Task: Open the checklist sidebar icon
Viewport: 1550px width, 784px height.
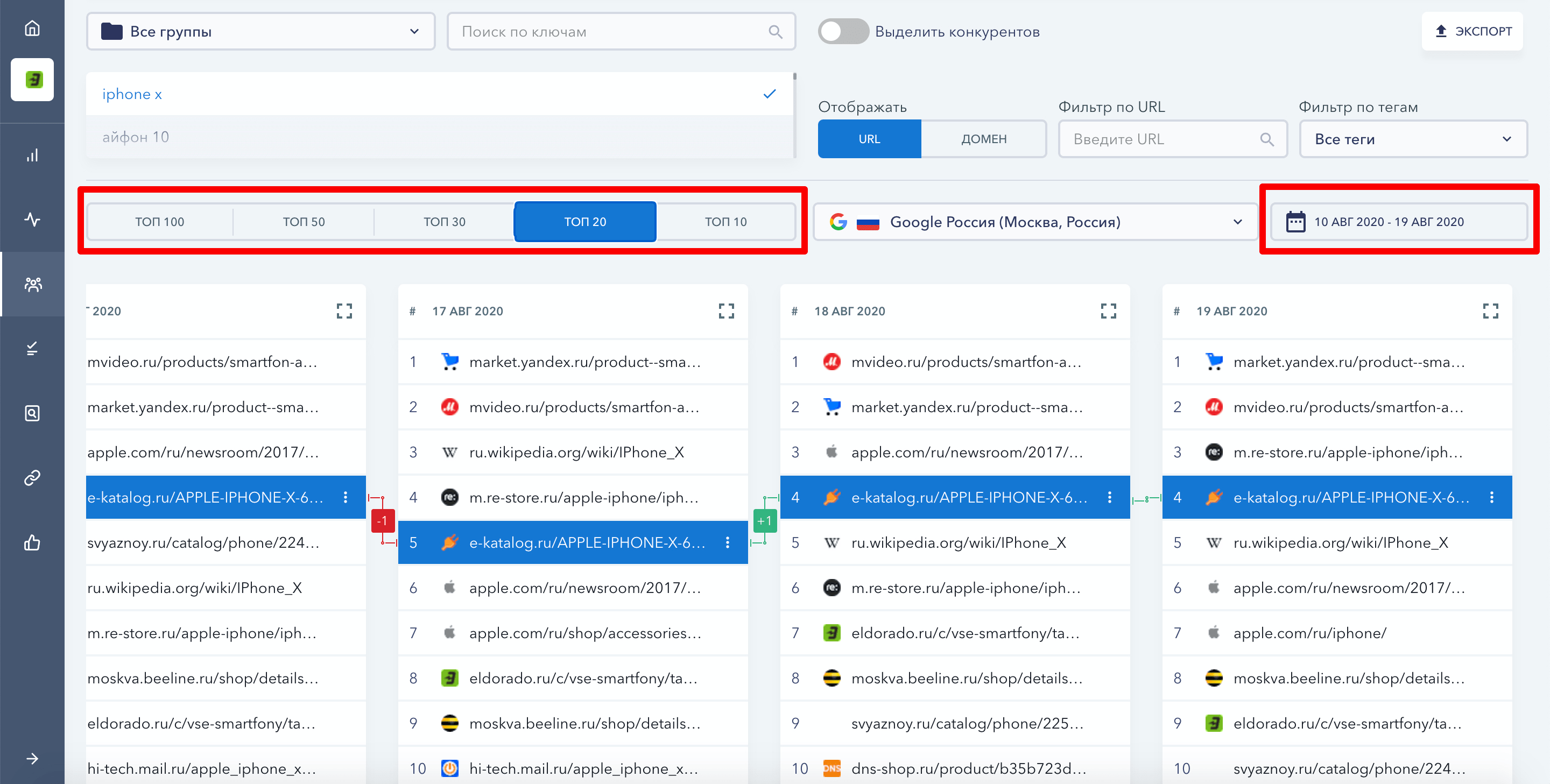Action: [32, 348]
